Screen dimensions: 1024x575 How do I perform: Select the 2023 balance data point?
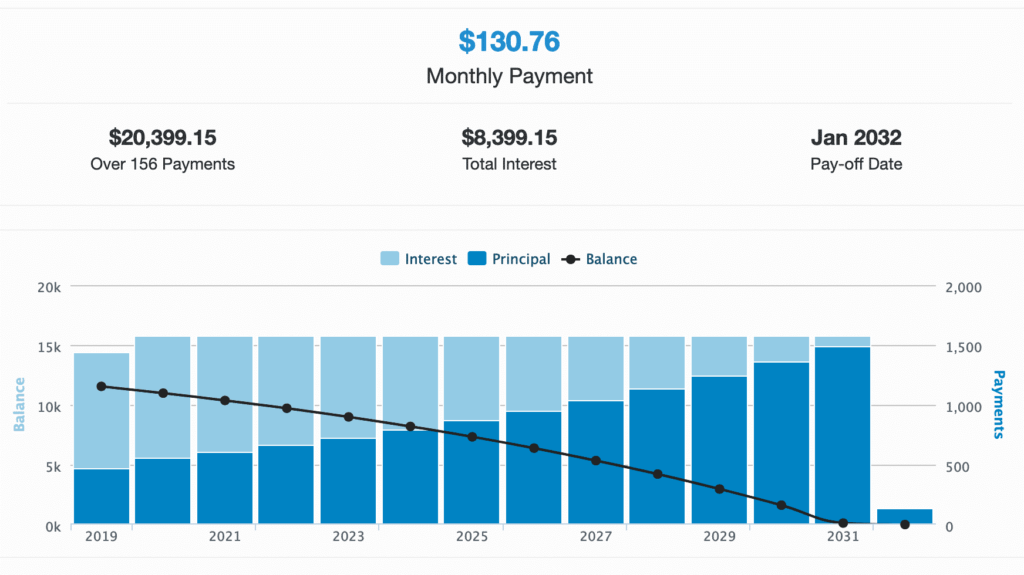point(349,417)
